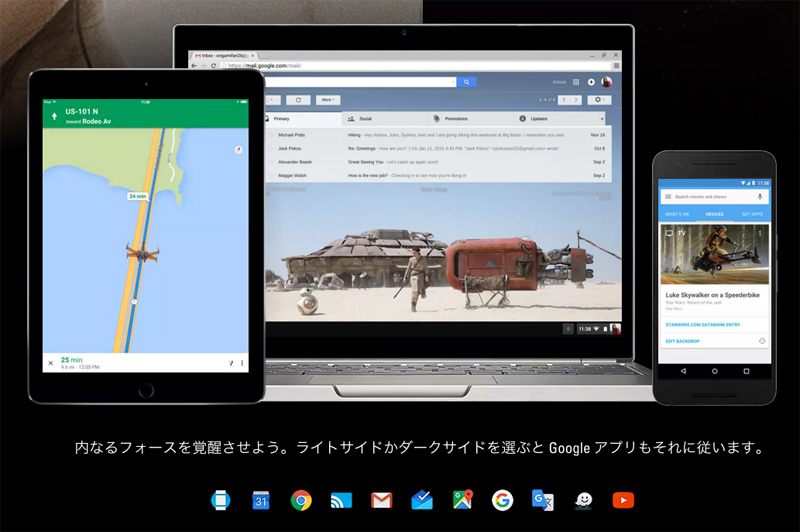
Task: Star the Maggie Walsh email
Action: pyautogui.click(x=271, y=175)
